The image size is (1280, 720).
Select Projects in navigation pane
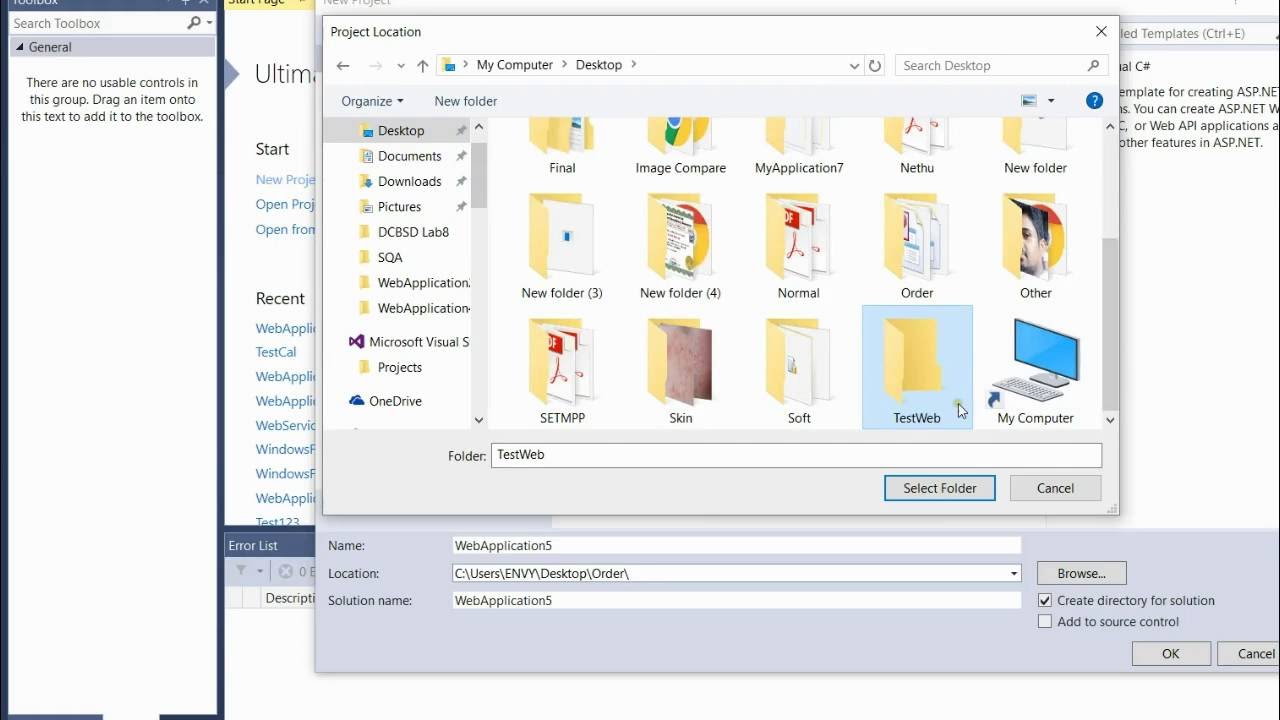[400, 367]
